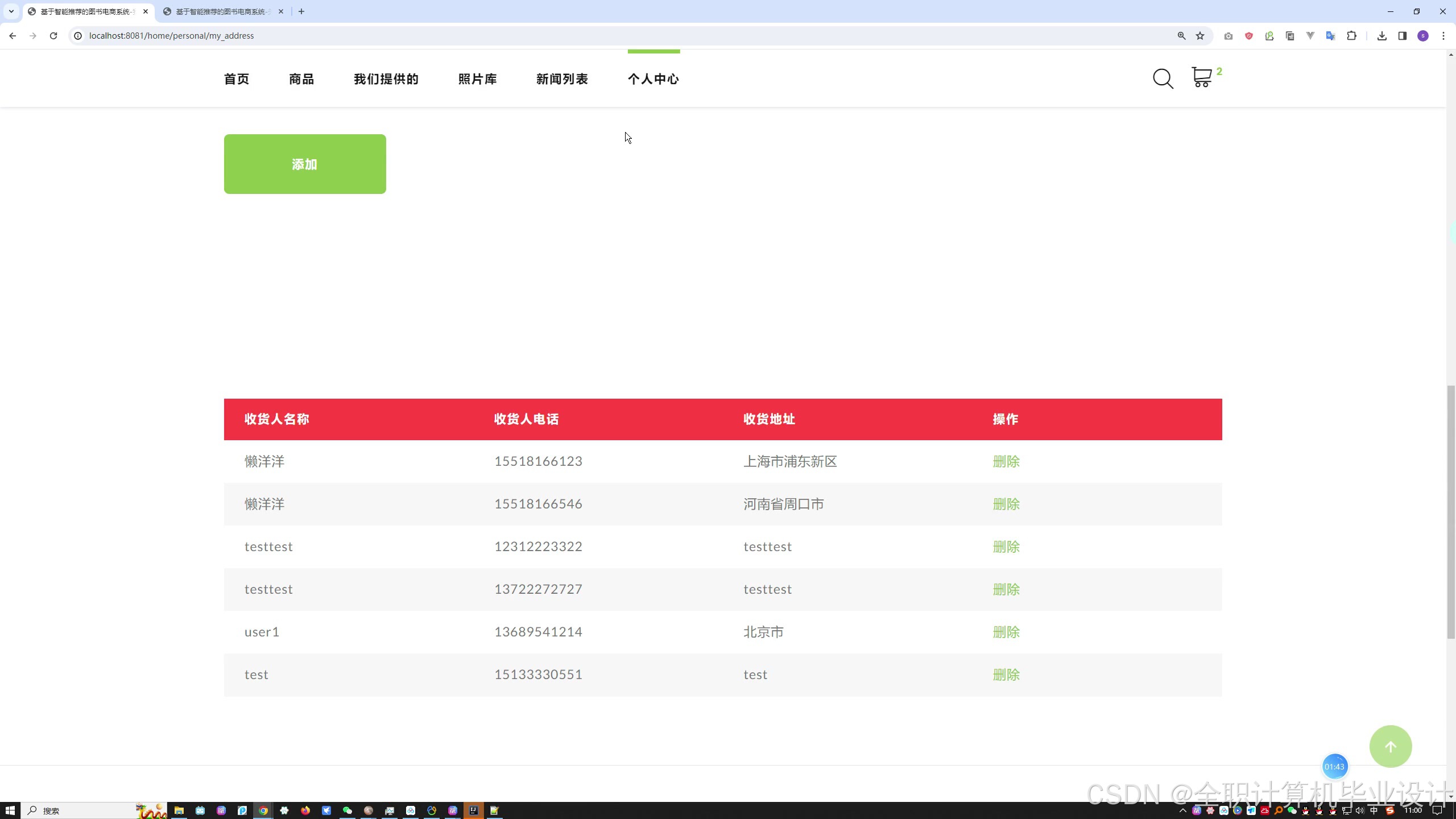
Task: Click the site search magnifier icon
Action: pos(1163,78)
